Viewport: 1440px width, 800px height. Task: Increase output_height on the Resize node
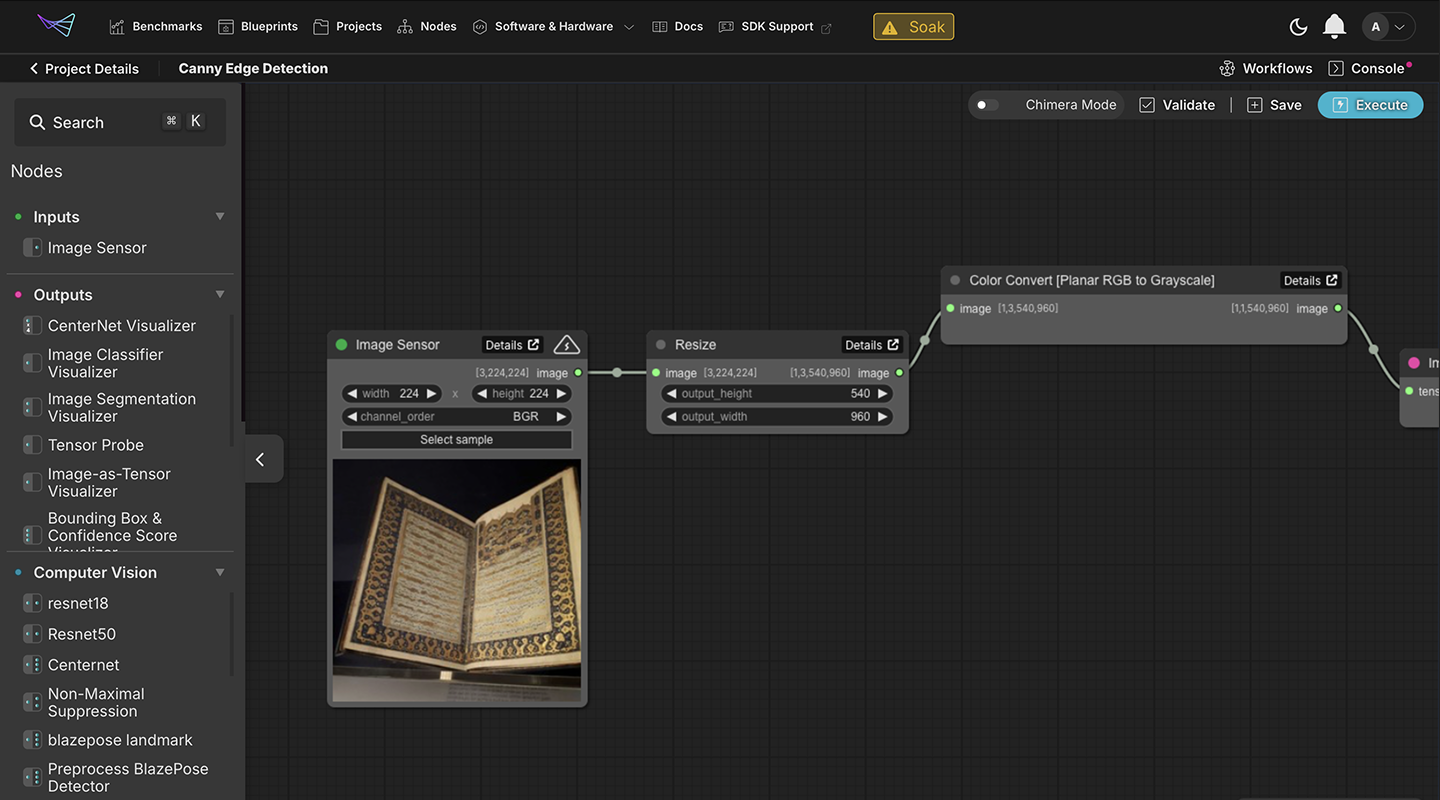[x=882, y=394]
